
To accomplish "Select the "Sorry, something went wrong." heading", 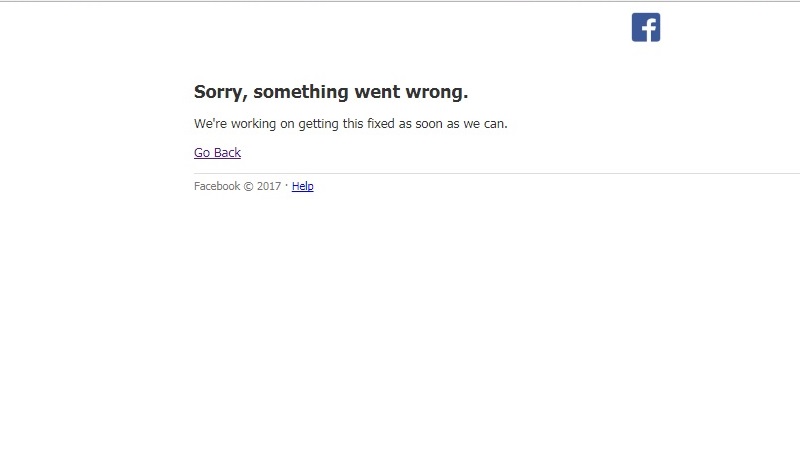I will tap(331, 92).
